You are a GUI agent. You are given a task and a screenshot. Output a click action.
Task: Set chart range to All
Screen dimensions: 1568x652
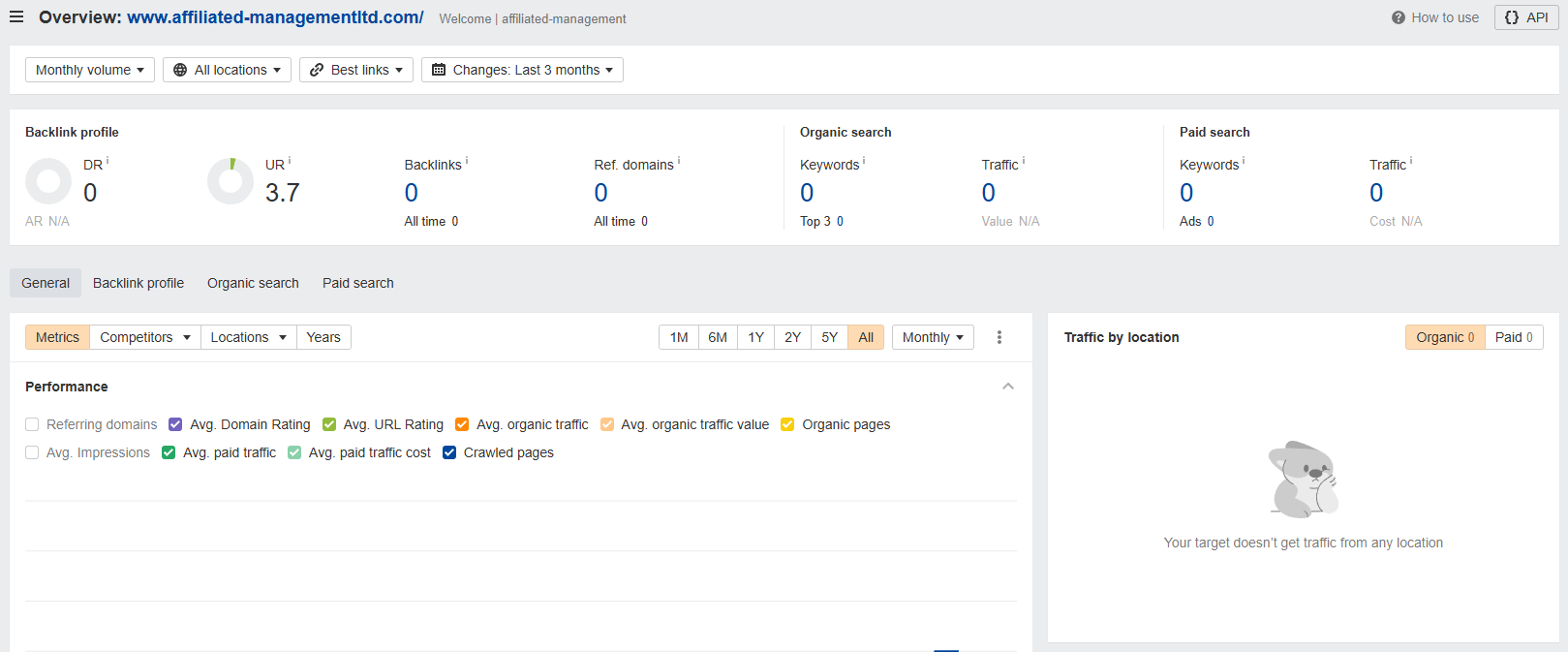click(866, 337)
